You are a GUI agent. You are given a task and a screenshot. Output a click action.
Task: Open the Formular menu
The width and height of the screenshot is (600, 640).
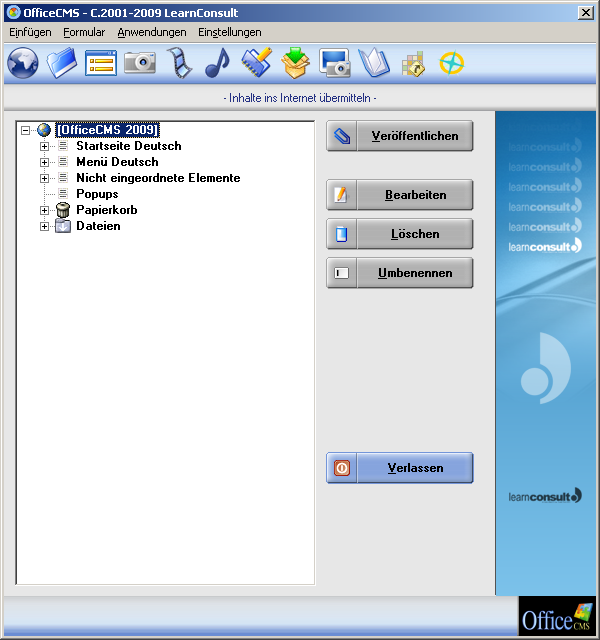(x=84, y=32)
